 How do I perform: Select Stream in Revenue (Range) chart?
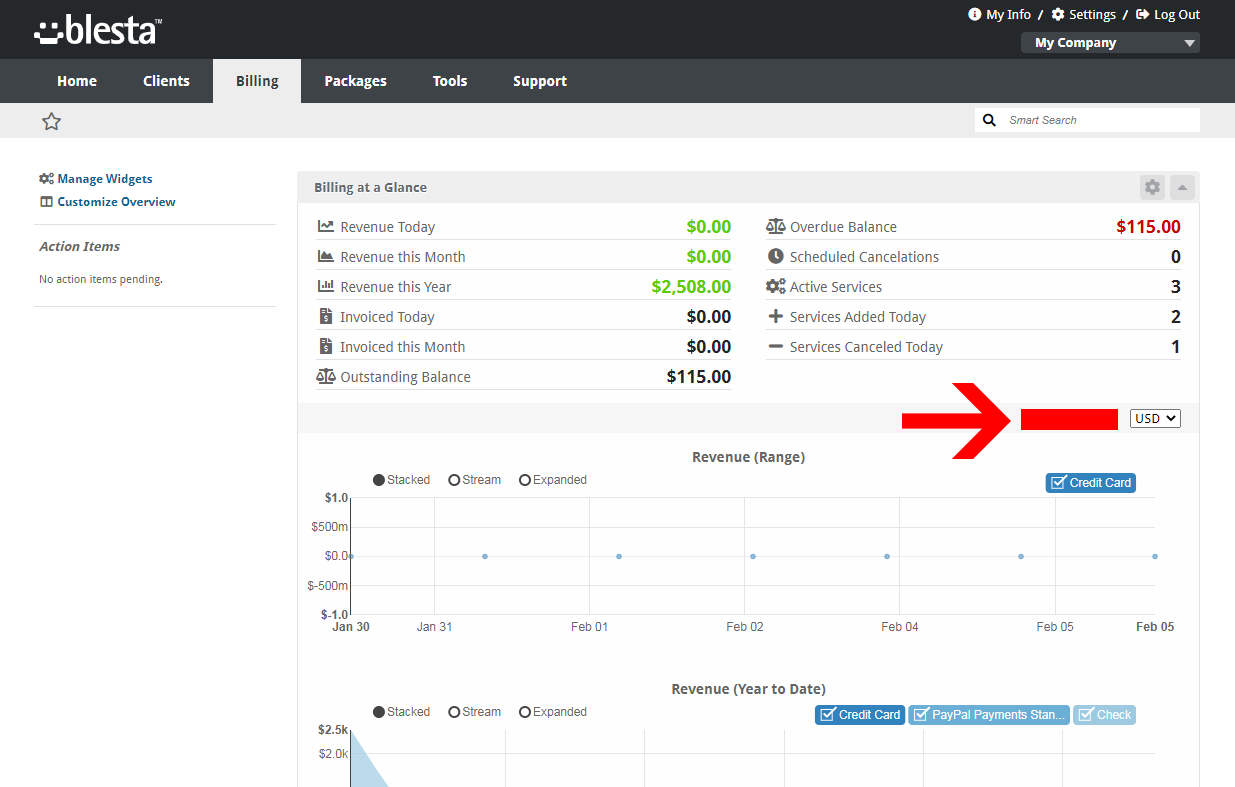point(475,480)
